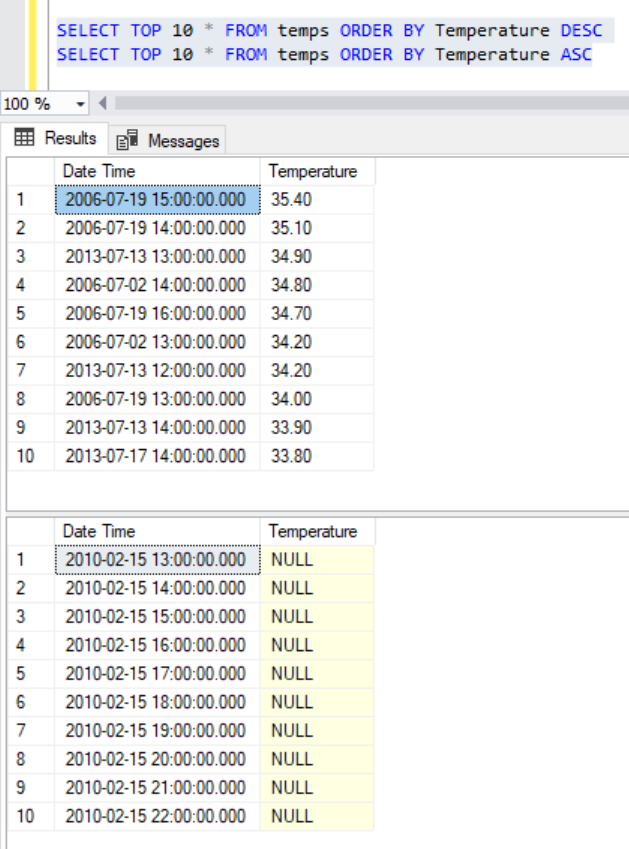
Task: Click Temperature header in second grid
Action: (x=317, y=531)
